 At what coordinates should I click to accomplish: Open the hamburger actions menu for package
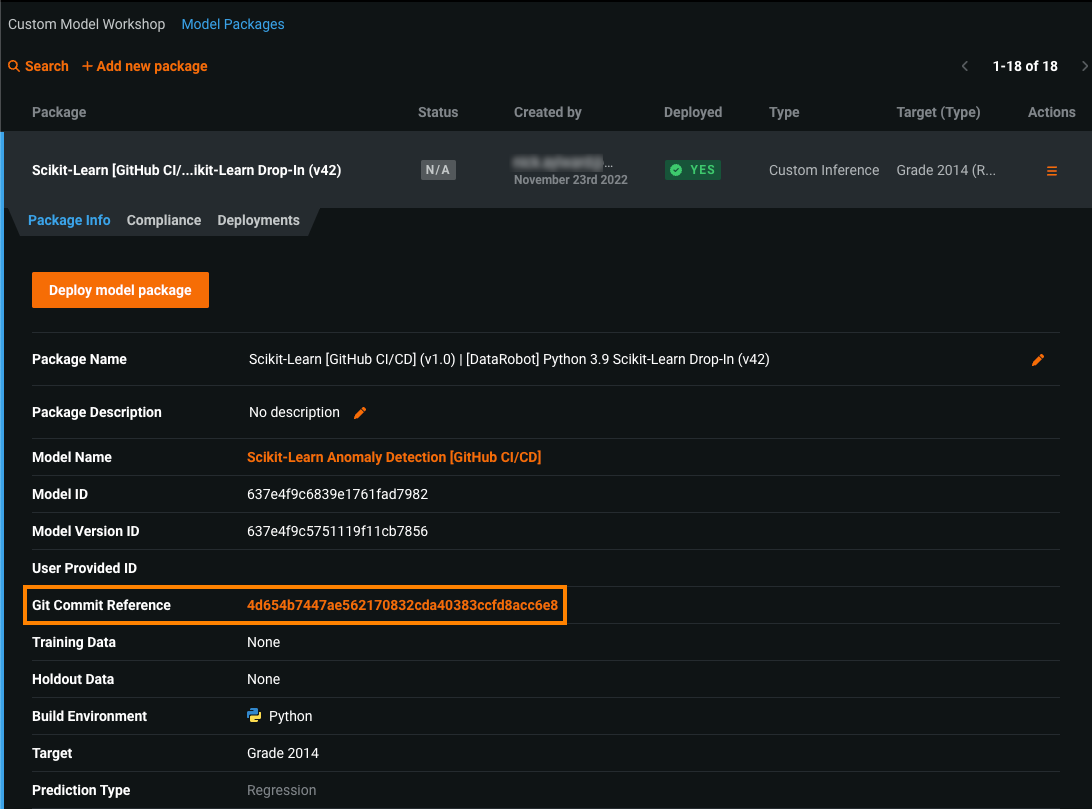(x=1051, y=171)
